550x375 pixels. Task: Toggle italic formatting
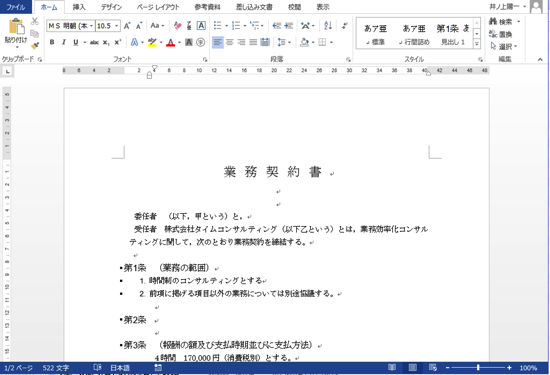coord(64,42)
